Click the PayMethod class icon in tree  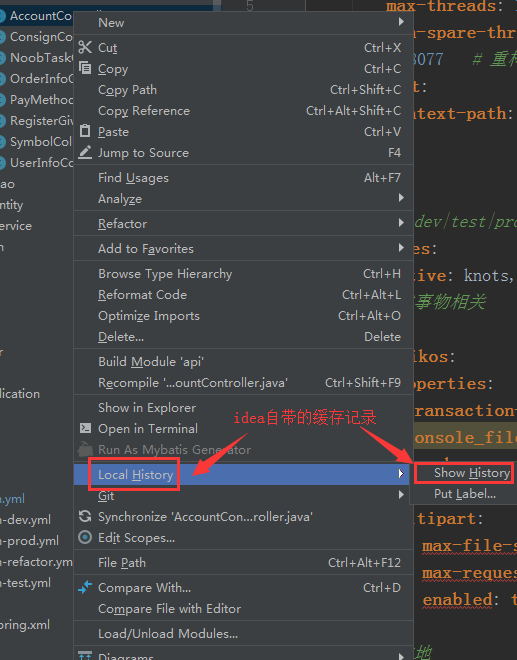tap(2, 100)
